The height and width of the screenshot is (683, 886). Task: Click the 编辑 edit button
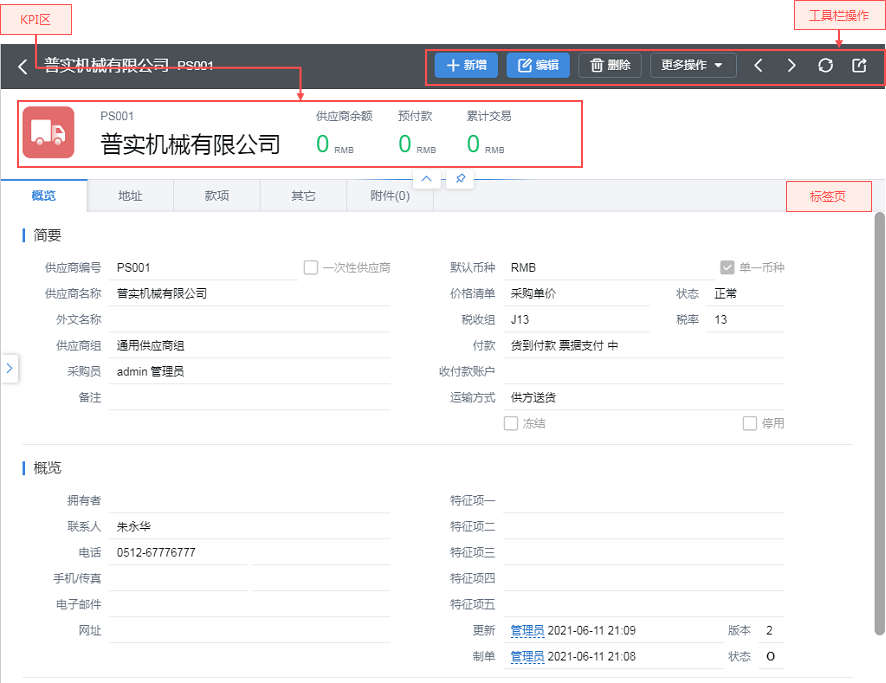538,66
